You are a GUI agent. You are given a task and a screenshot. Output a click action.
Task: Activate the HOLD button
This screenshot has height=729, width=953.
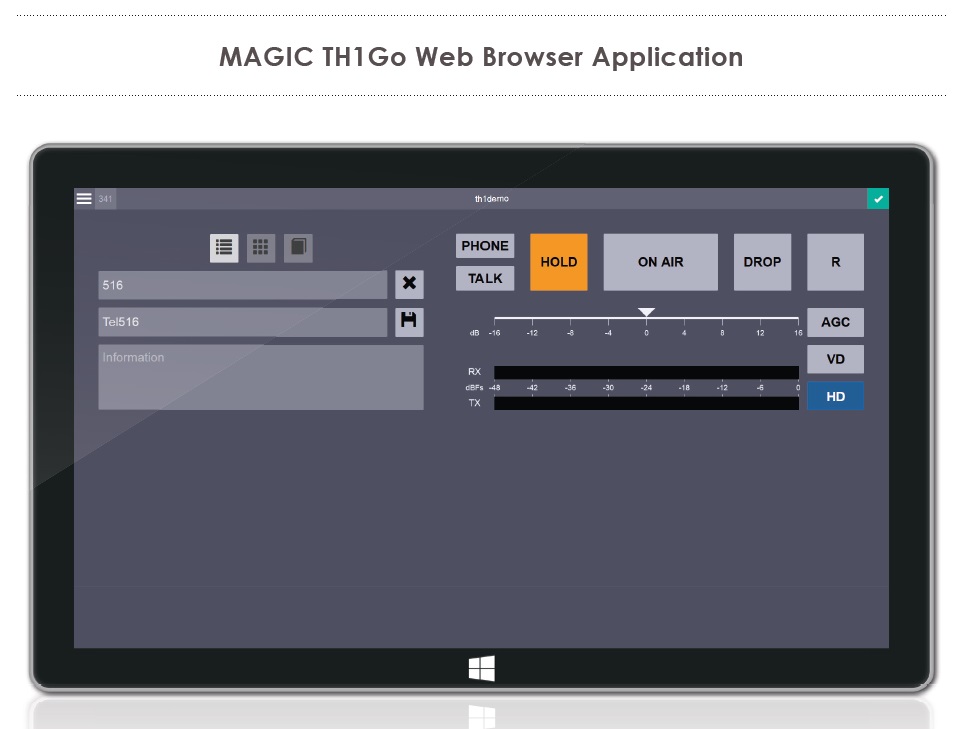(x=559, y=262)
